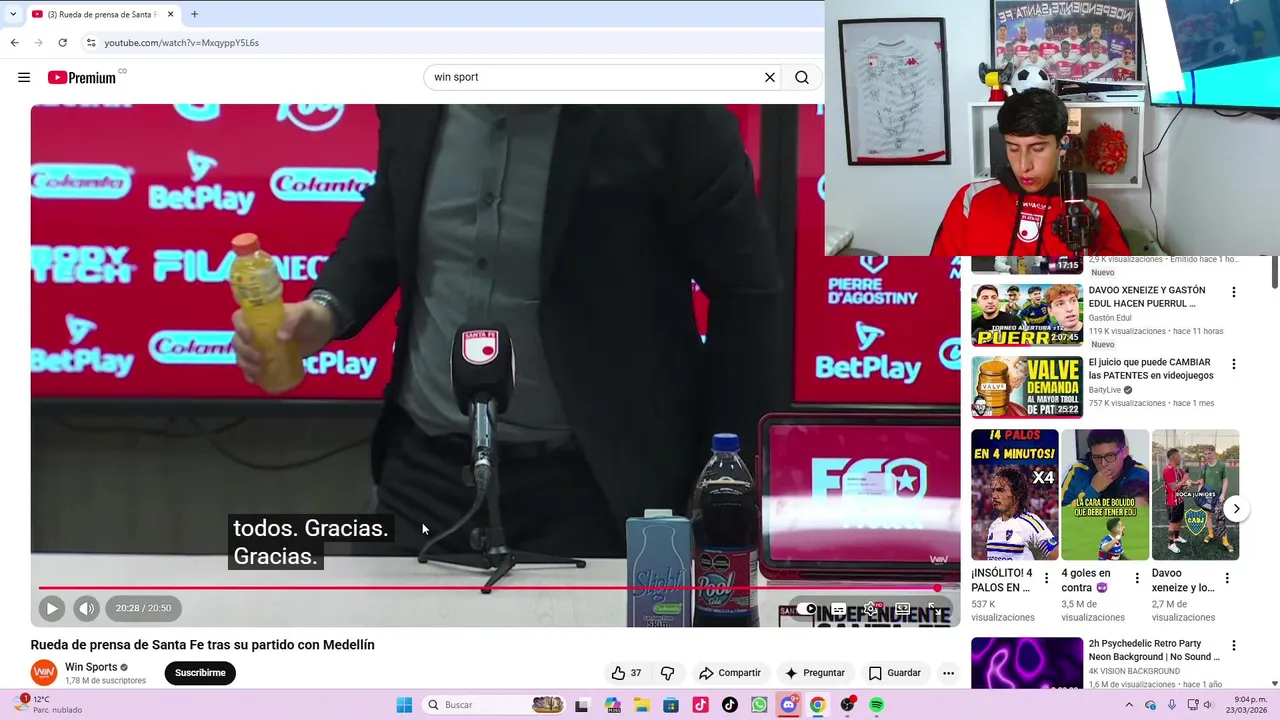This screenshot has width=1280, height=720.
Task: Save video with Guardar button
Action: [894, 673]
